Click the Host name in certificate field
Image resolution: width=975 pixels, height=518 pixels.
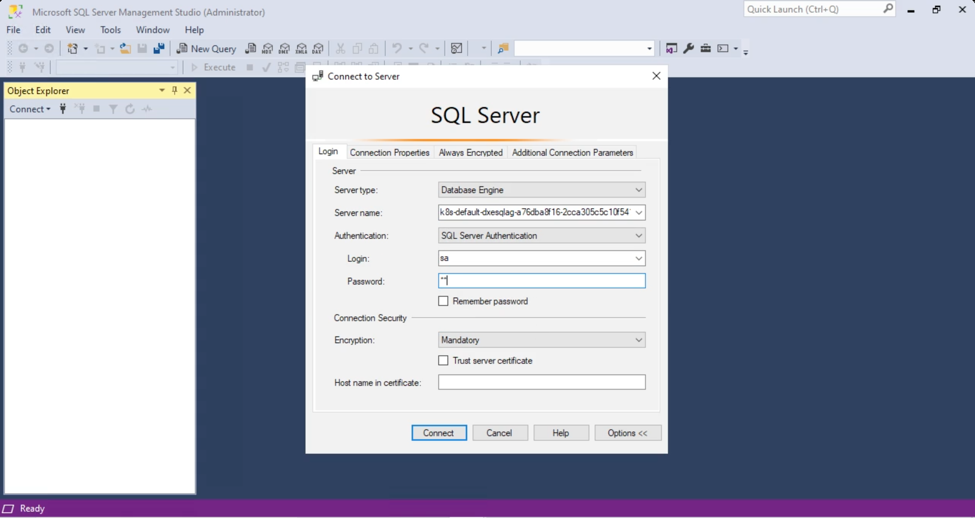pos(542,382)
